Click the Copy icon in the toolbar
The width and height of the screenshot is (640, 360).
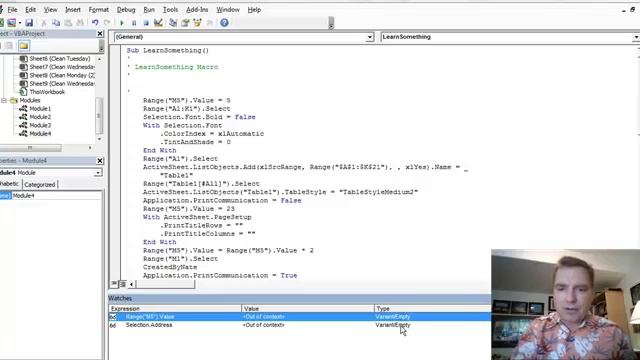(56, 23)
